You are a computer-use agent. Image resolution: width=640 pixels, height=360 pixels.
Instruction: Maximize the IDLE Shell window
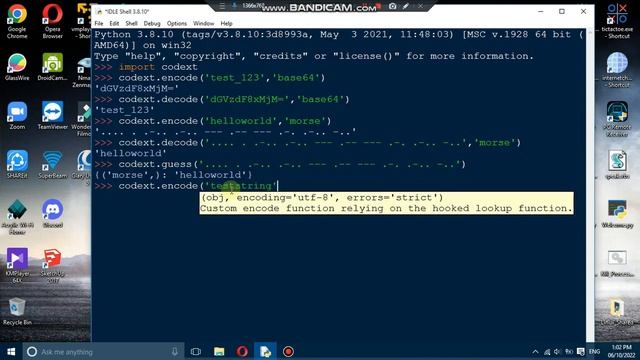562,11
